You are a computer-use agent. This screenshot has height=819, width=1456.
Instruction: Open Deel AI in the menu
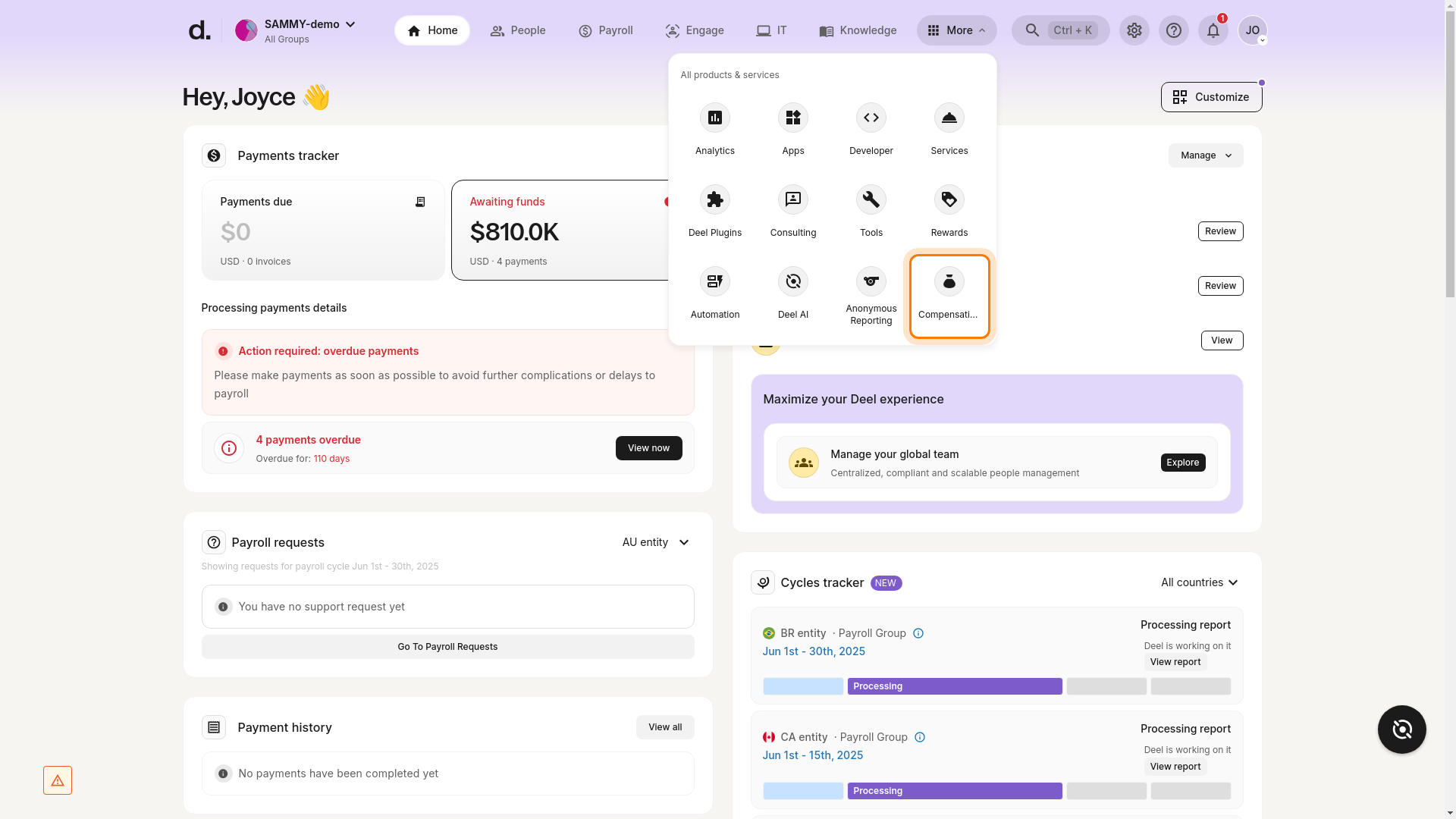click(x=792, y=293)
